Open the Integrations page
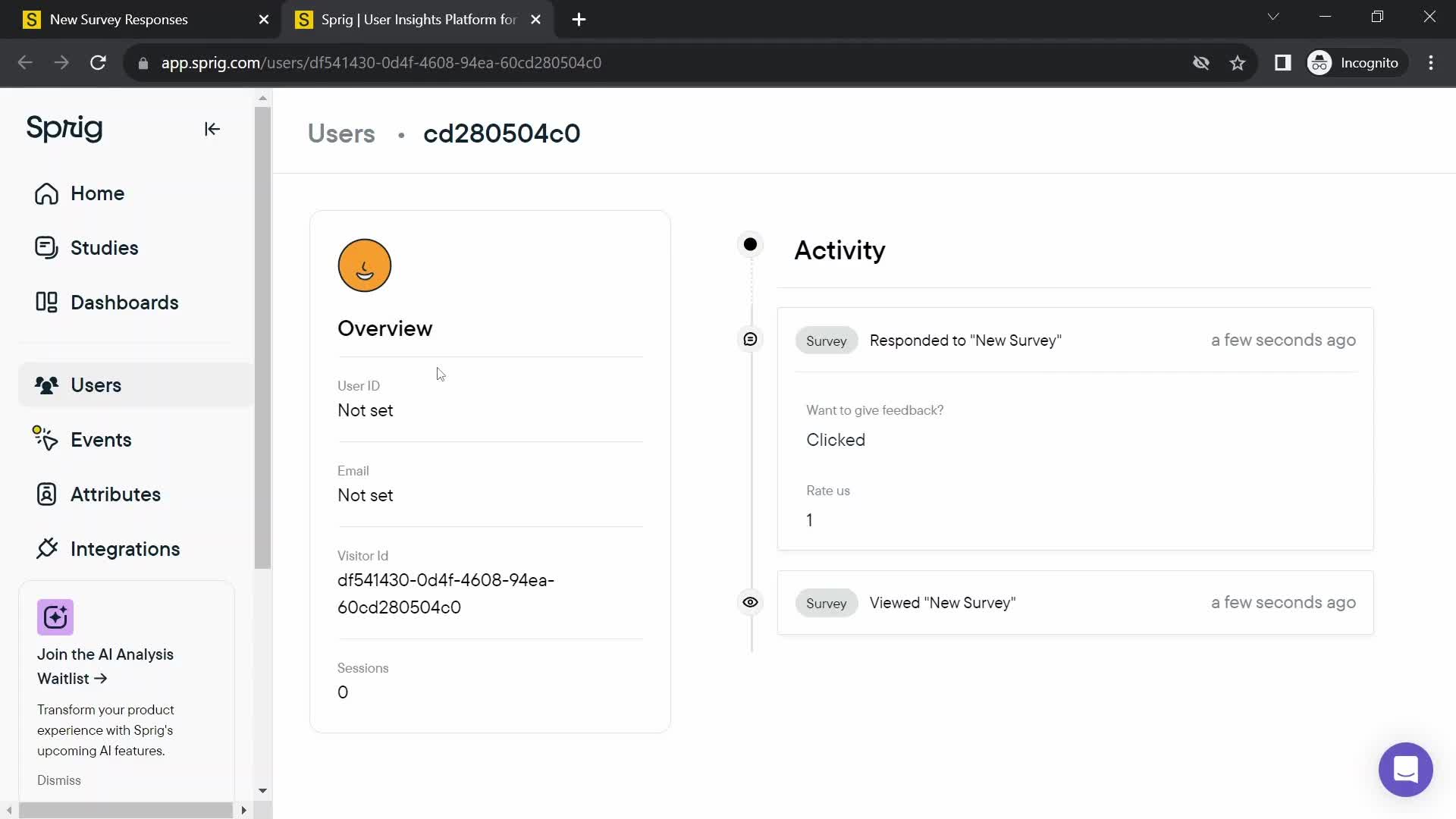 (125, 549)
